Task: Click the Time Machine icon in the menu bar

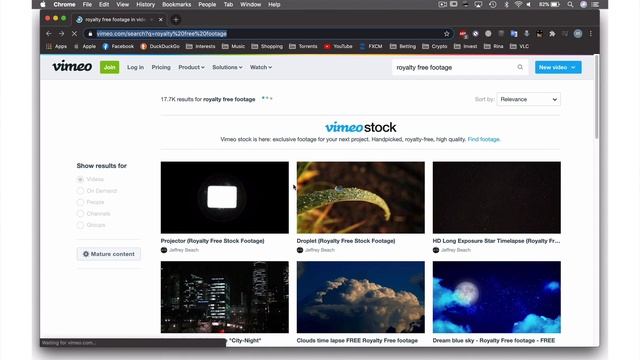Action: point(493,4)
